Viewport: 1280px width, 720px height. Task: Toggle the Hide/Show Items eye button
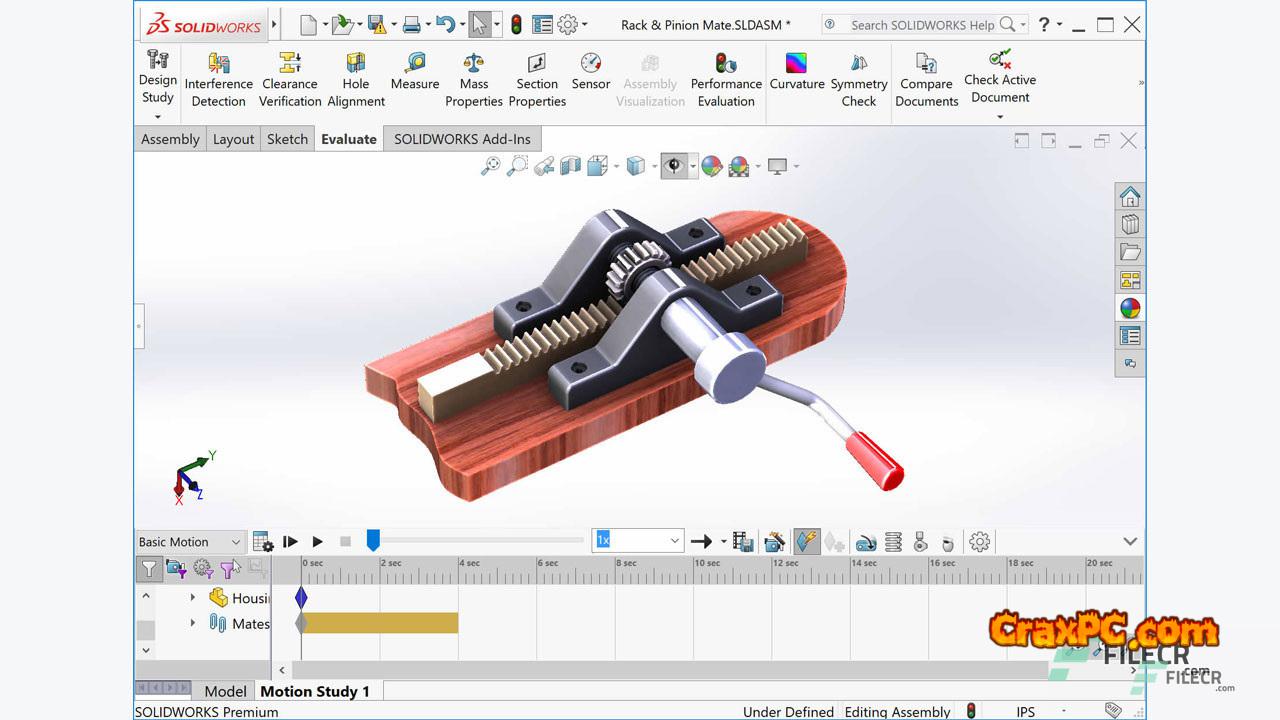(x=674, y=166)
